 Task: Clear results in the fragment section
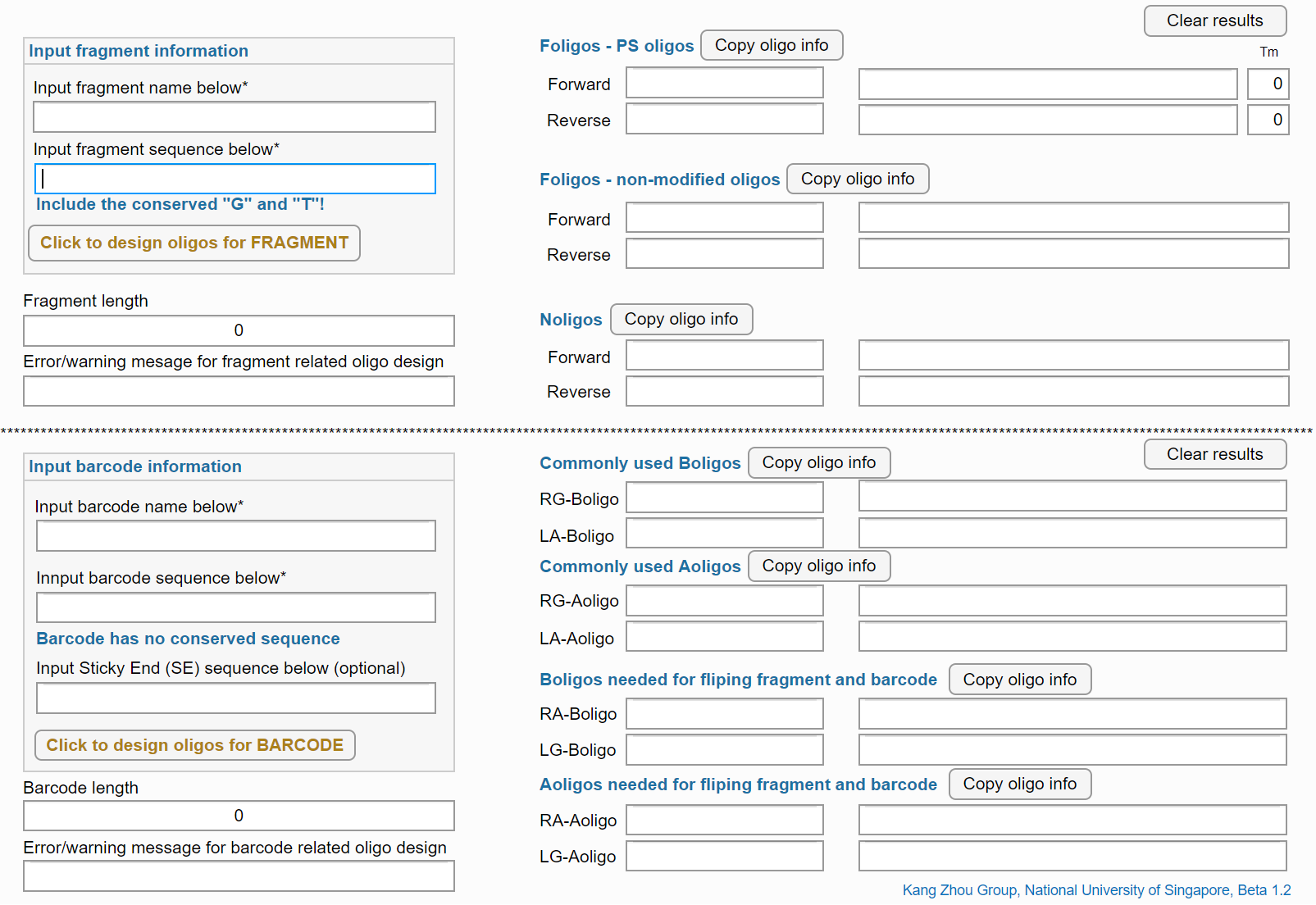coord(1215,20)
